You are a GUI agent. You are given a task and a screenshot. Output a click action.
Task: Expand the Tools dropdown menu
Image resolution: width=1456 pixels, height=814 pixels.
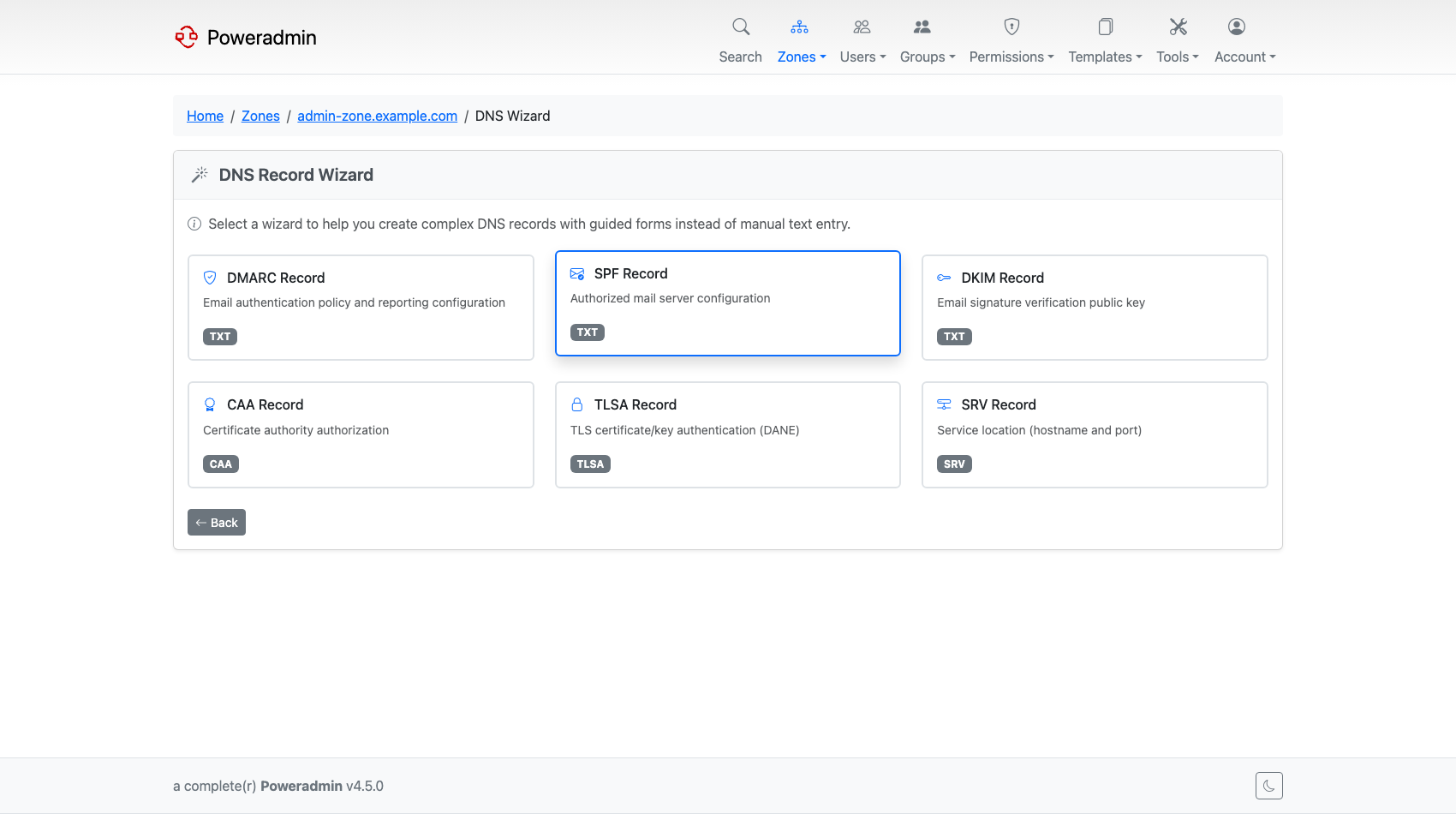(x=1178, y=57)
